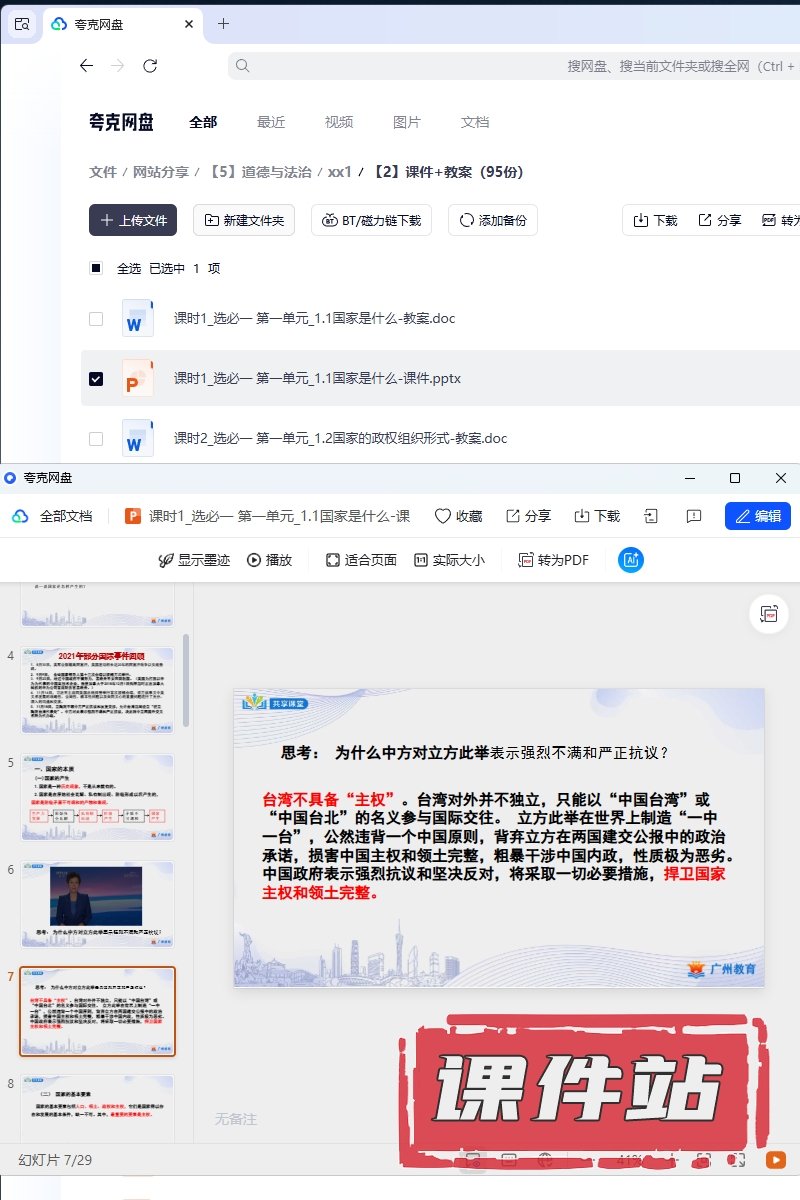Click the 上传文件 upload button
The height and width of the screenshot is (1200, 800).
tap(133, 220)
